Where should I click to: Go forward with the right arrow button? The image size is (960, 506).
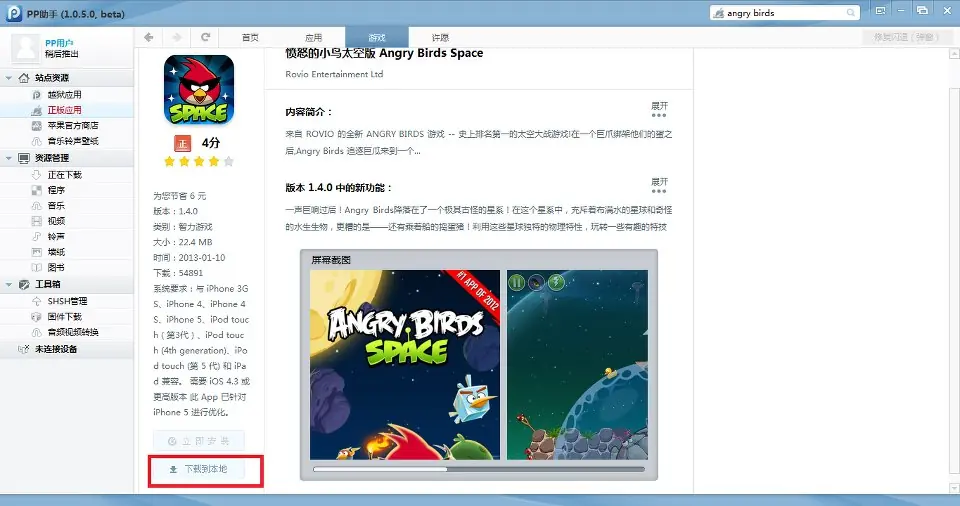(x=177, y=37)
